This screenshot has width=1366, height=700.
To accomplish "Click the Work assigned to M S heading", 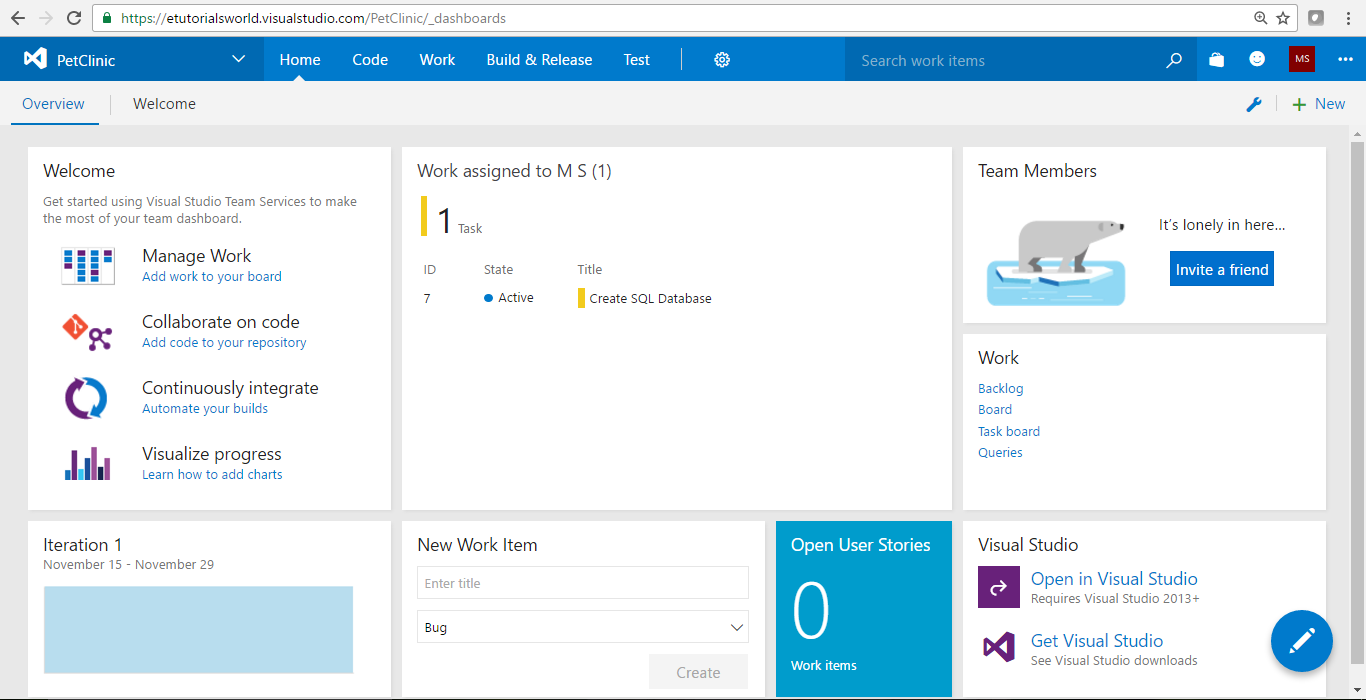I will tap(514, 171).
